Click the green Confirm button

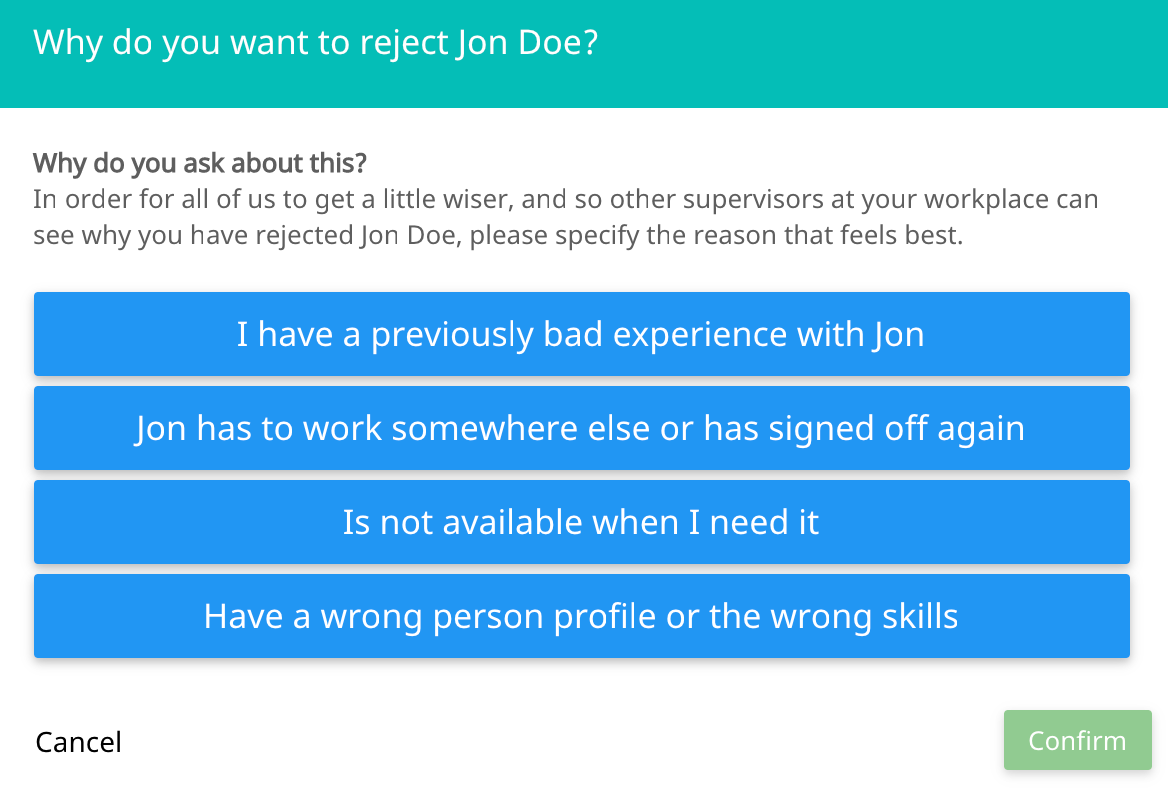pyautogui.click(x=1077, y=740)
